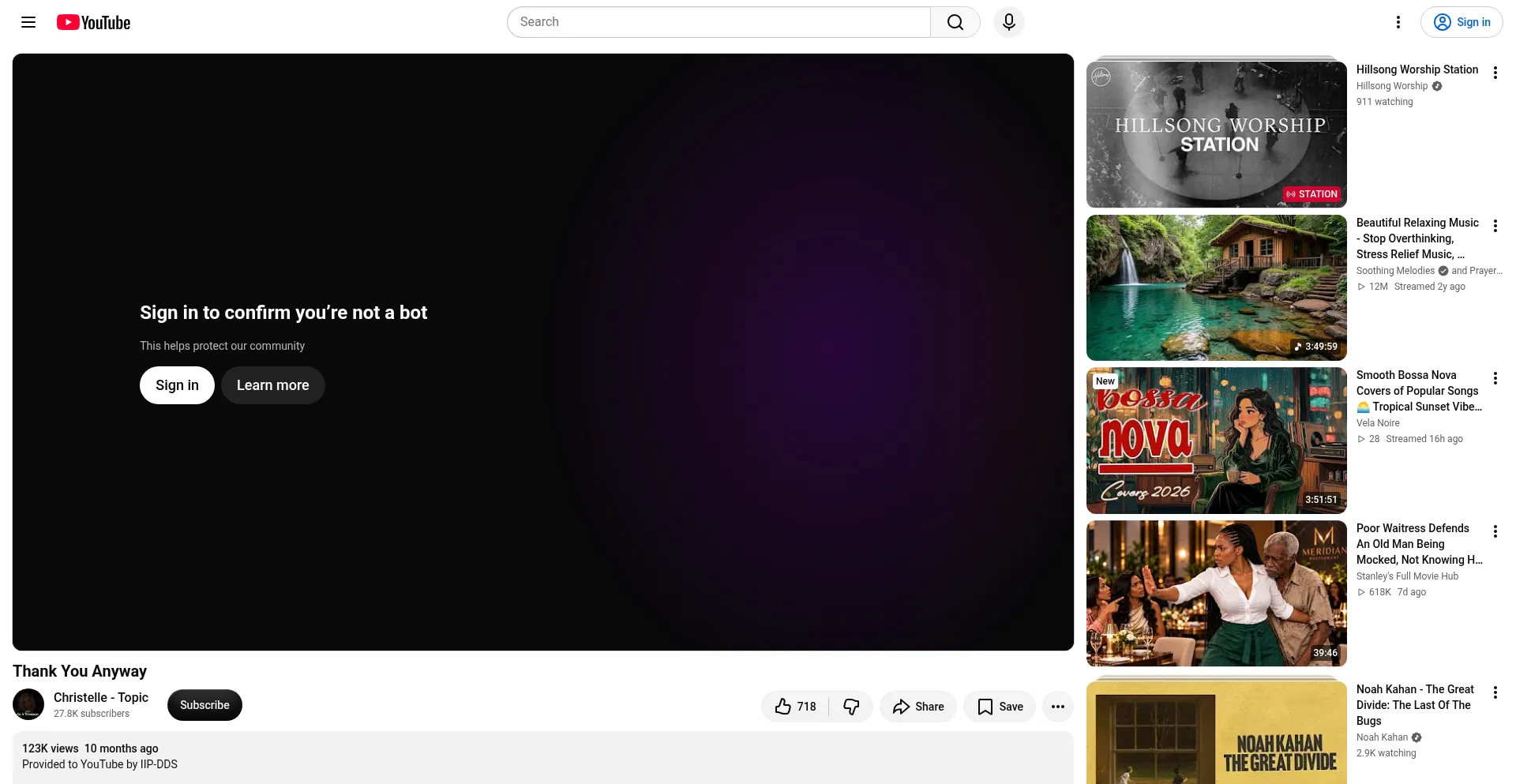This screenshot has height=784, width=1516.
Task: Click the 27.8K subscribers text
Action: pos(92,714)
